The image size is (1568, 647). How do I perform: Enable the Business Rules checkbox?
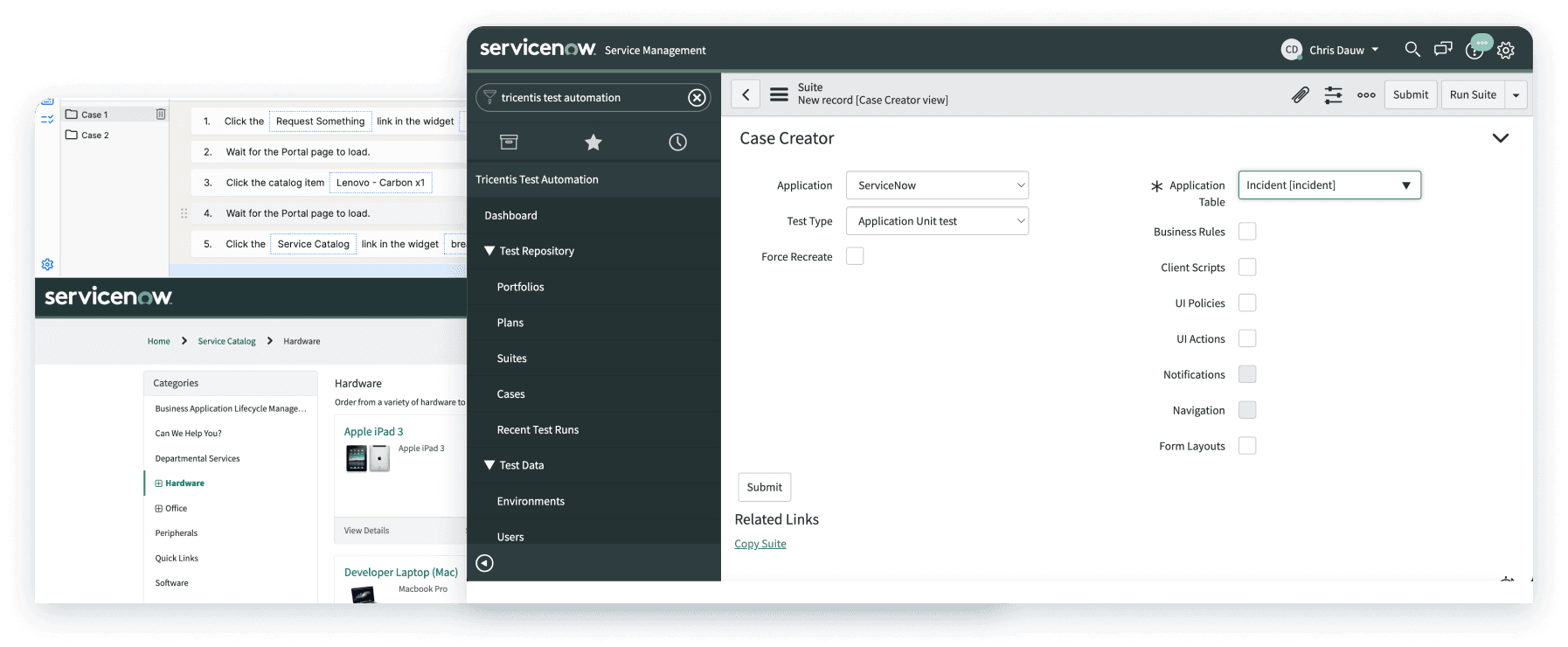pos(1247,231)
